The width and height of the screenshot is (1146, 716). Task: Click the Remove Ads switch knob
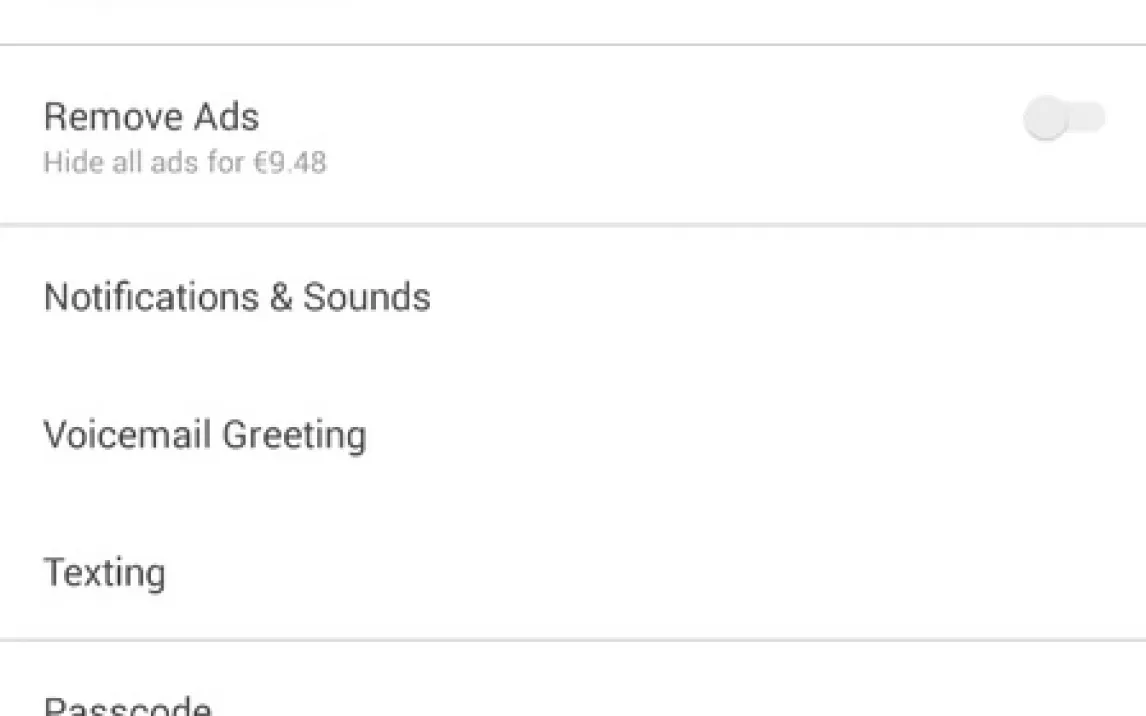[1045, 119]
